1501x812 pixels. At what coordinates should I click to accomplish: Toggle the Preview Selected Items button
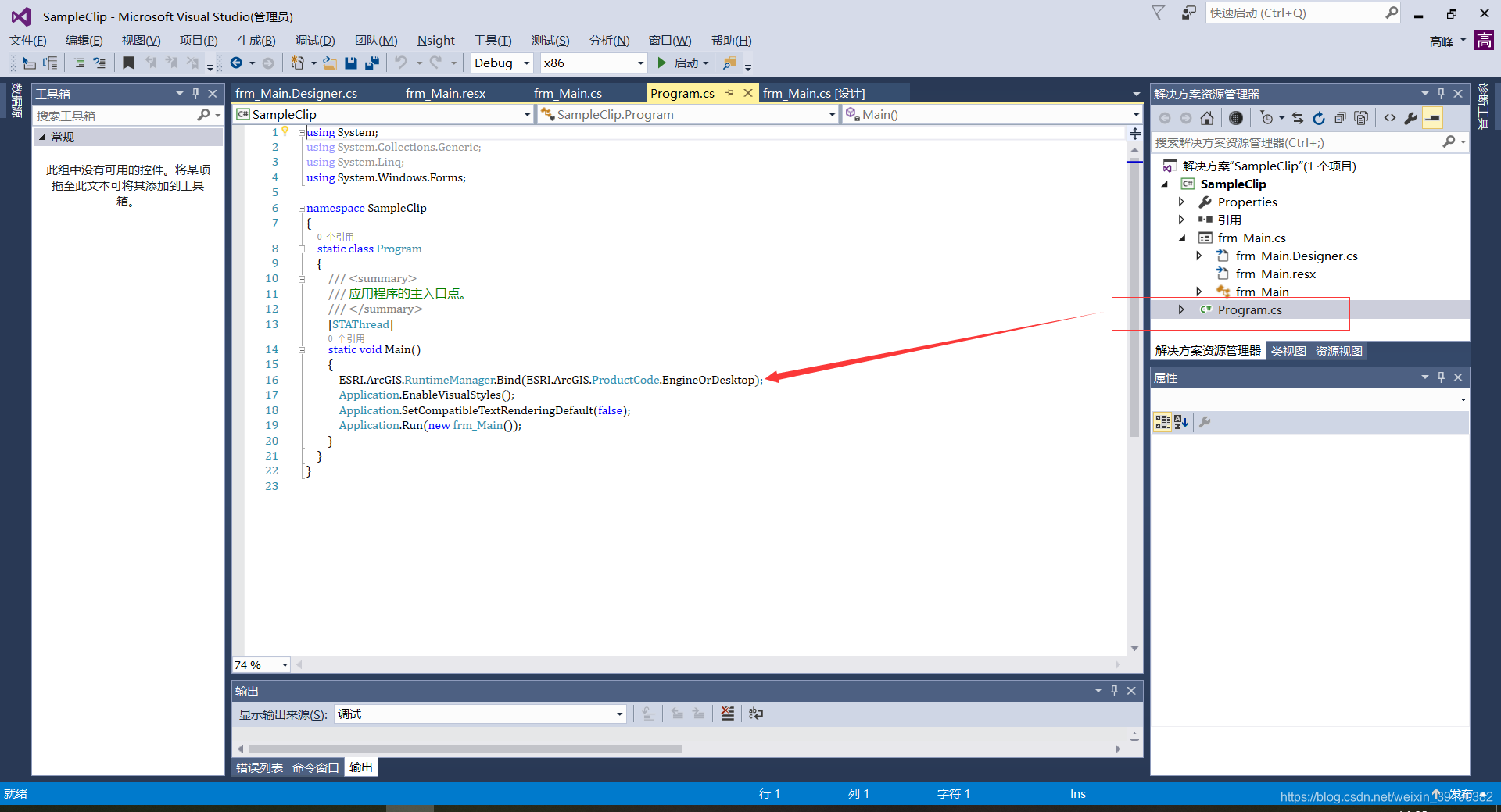[1432, 118]
